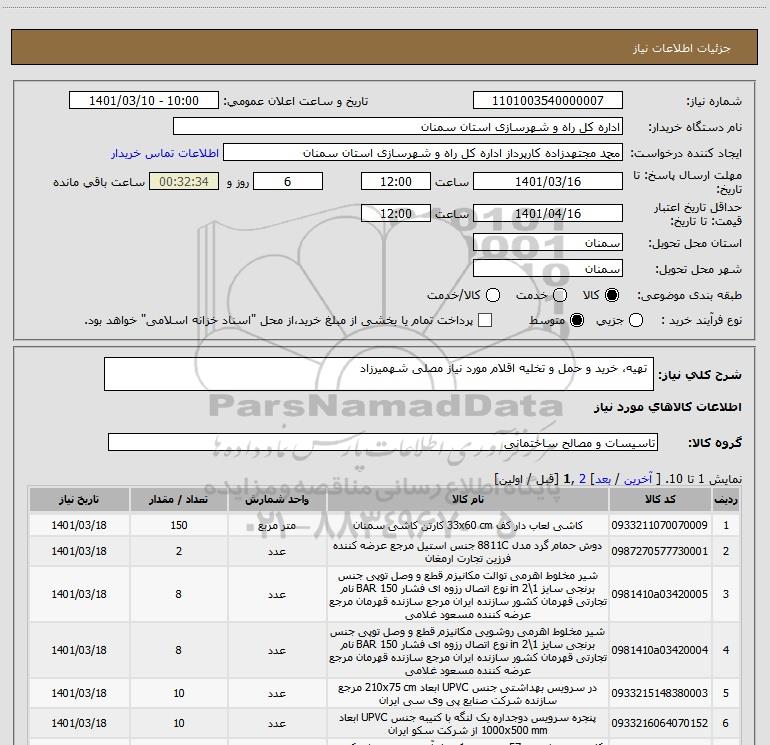Select item code 0933211070070009
Screen dimensions: 770x745
tap(660, 525)
